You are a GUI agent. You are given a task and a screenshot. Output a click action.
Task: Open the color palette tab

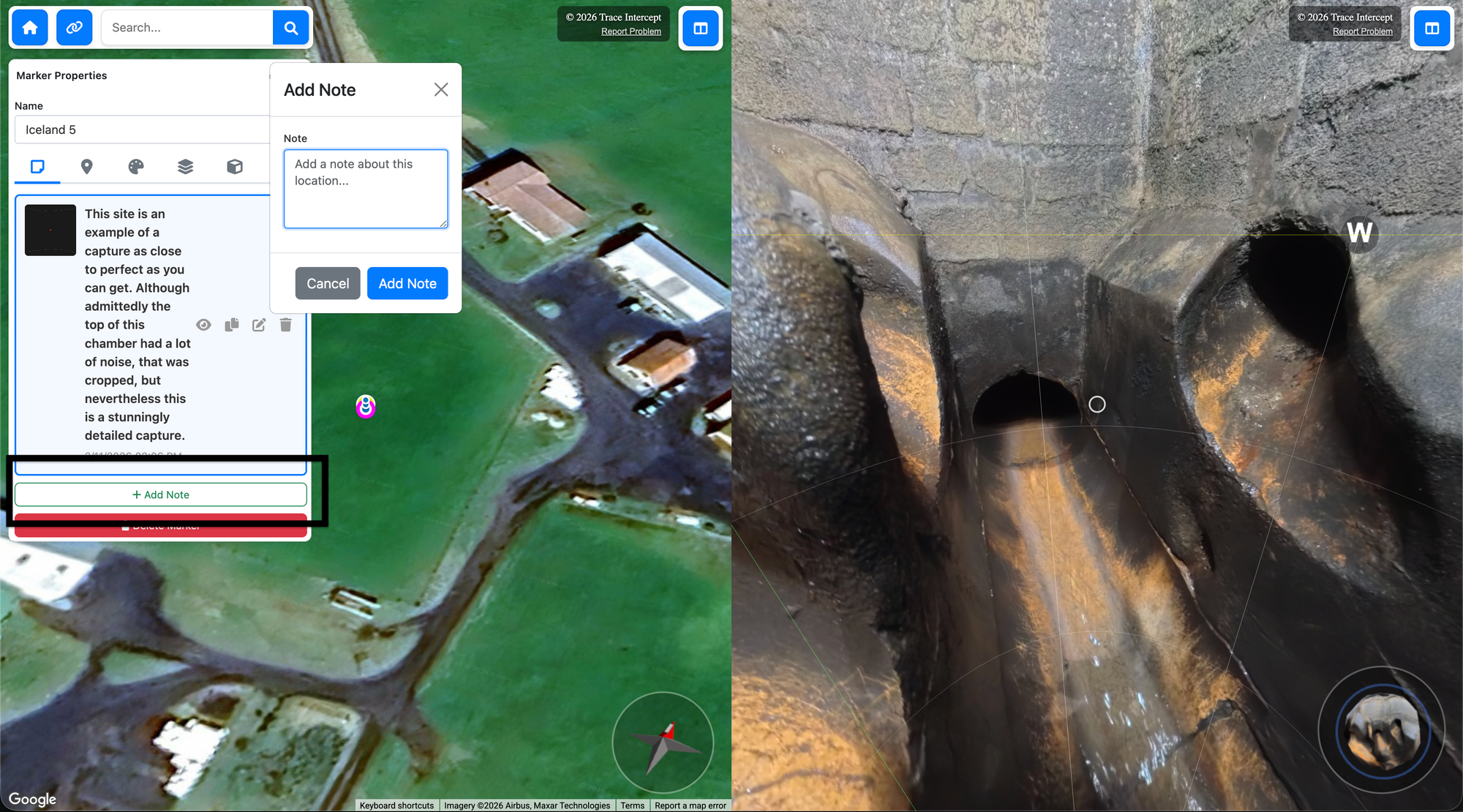[136, 167]
